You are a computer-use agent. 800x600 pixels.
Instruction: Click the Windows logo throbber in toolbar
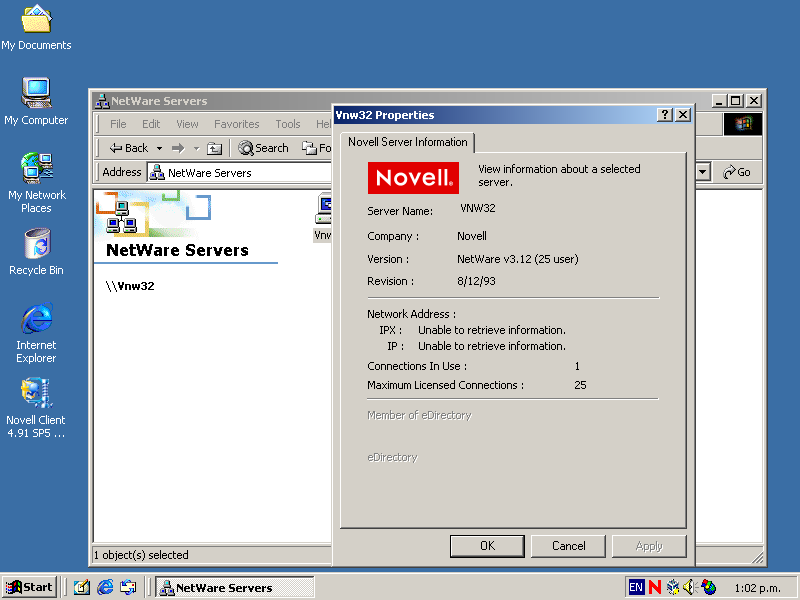tap(743, 124)
